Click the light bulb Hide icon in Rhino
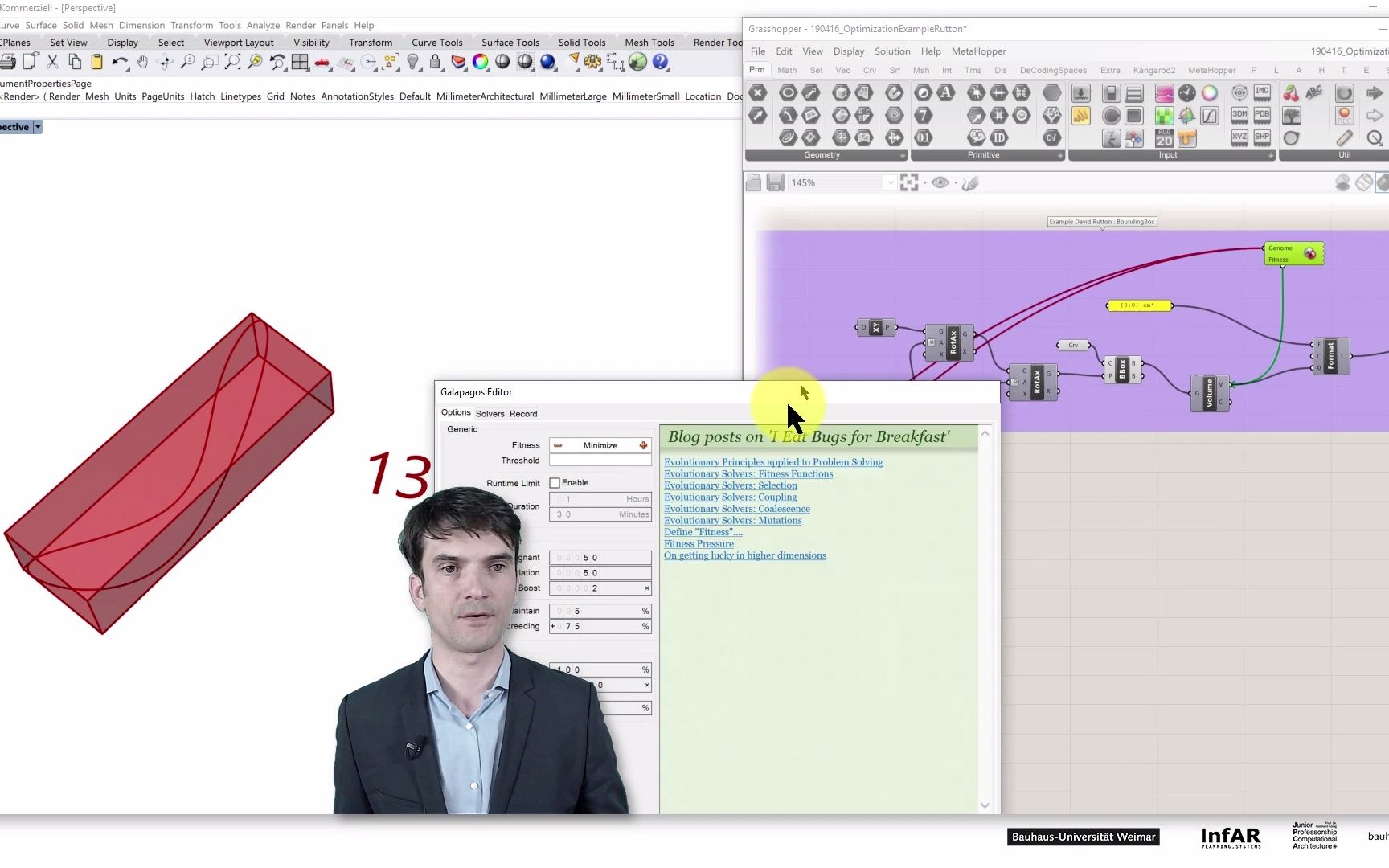The height and width of the screenshot is (868, 1389). (413, 62)
